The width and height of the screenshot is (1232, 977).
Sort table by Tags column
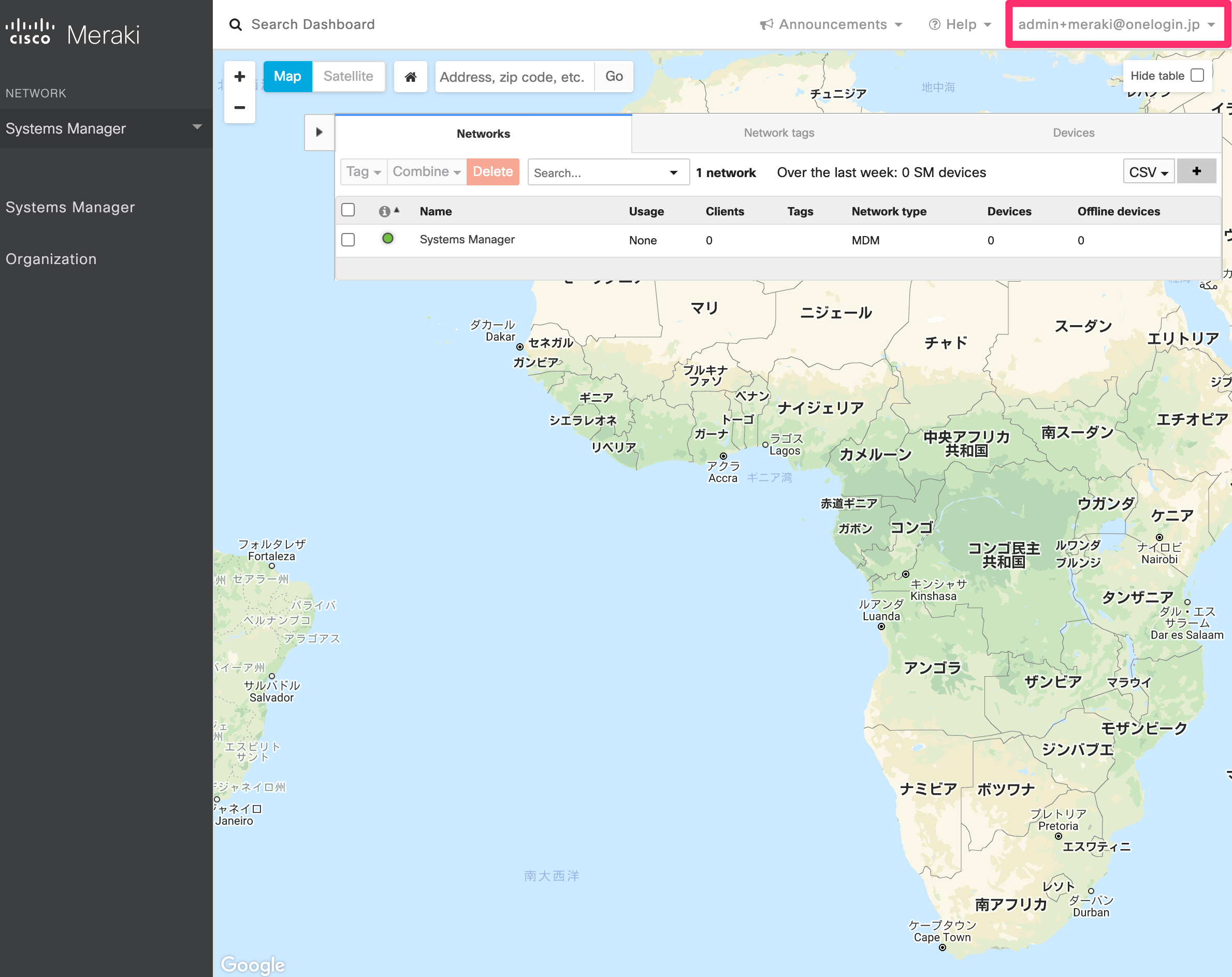(800, 211)
